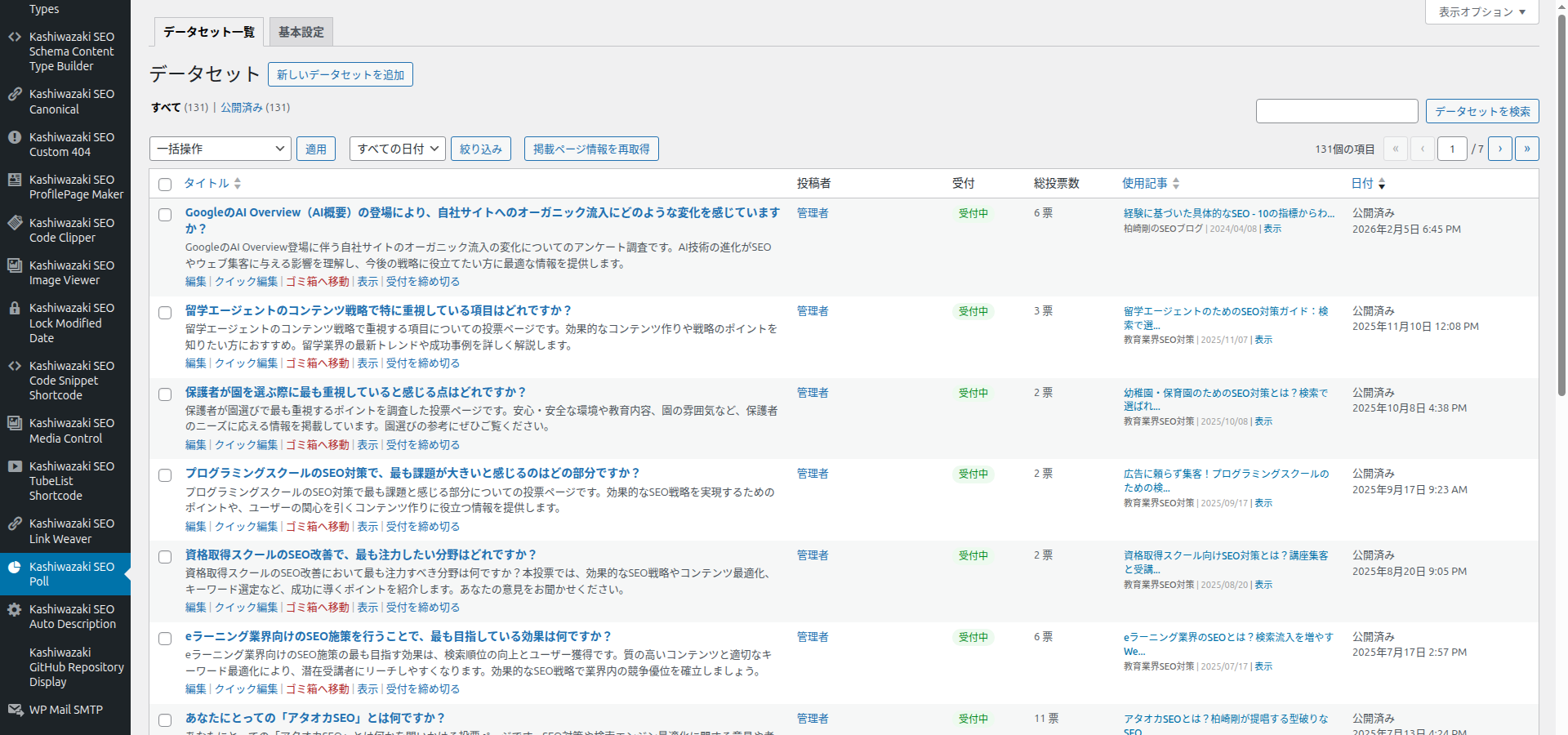
Task: Click the 掲載ページ情報を再取得 button
Action: coord(591,149)
